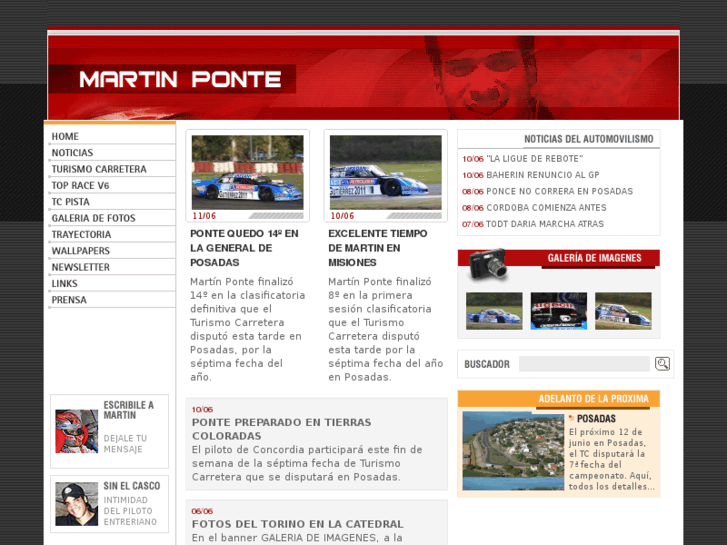Viewport: 727px width, 545px height.
Task: Open the LINKS menu item
Action: point(64,283)
